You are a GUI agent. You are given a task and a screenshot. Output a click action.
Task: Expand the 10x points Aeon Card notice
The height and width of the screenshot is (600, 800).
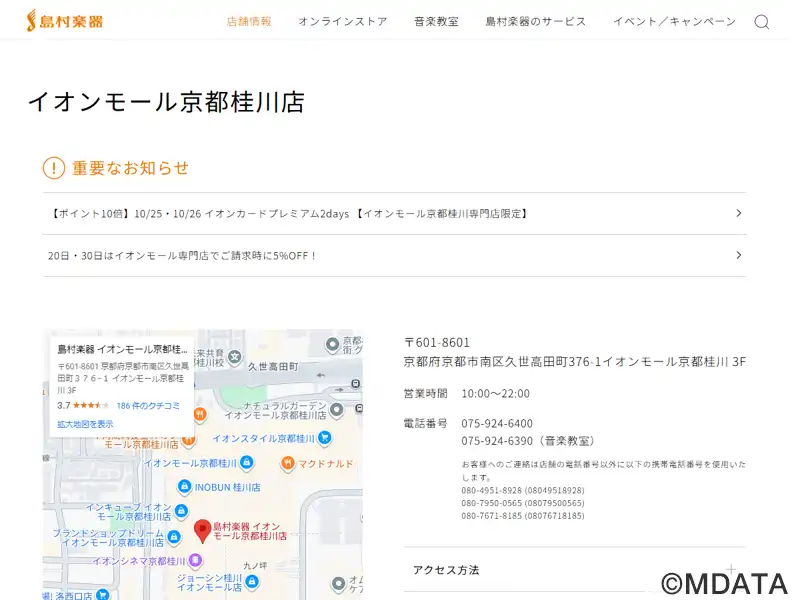(x=738, y=213)
